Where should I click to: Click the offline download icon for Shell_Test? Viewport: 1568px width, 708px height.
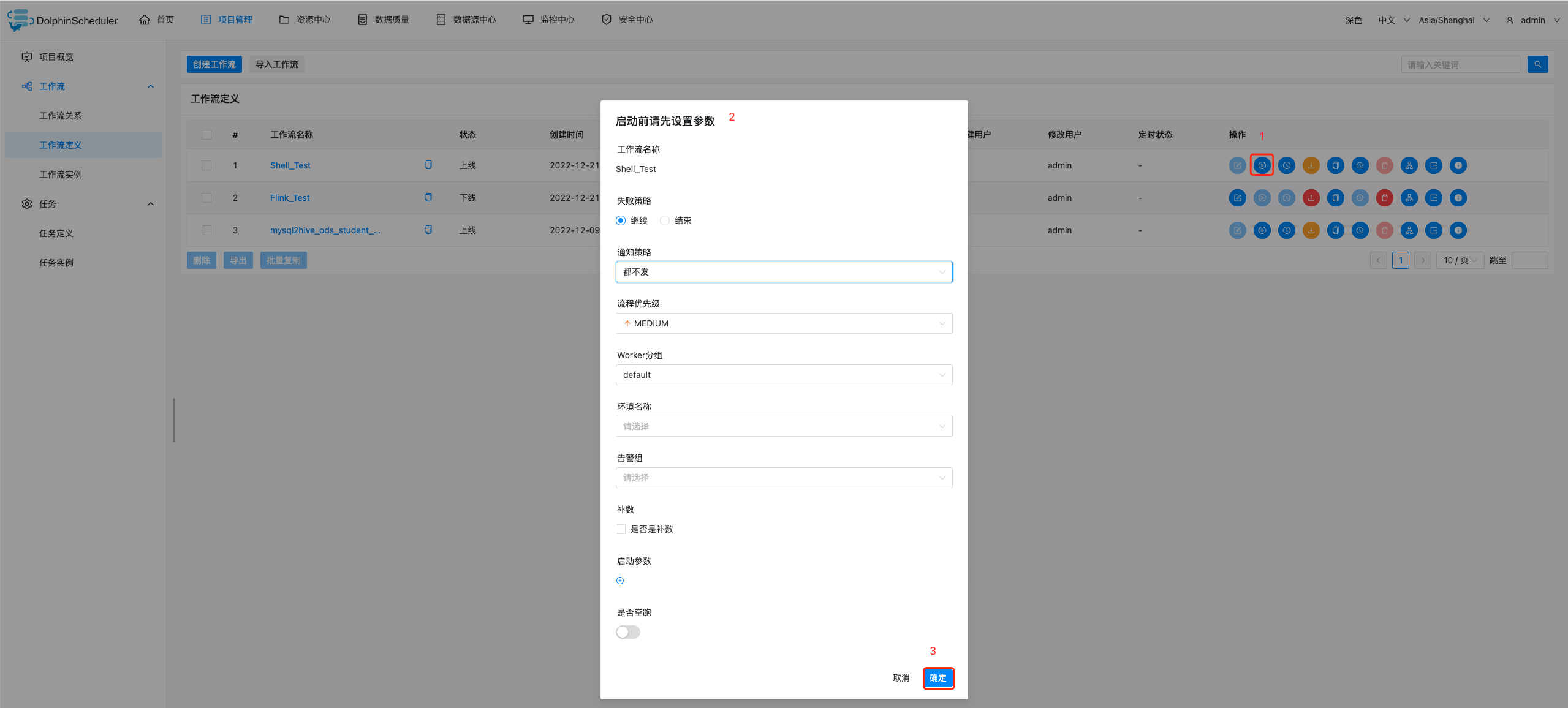click(x=1311, y=165)
